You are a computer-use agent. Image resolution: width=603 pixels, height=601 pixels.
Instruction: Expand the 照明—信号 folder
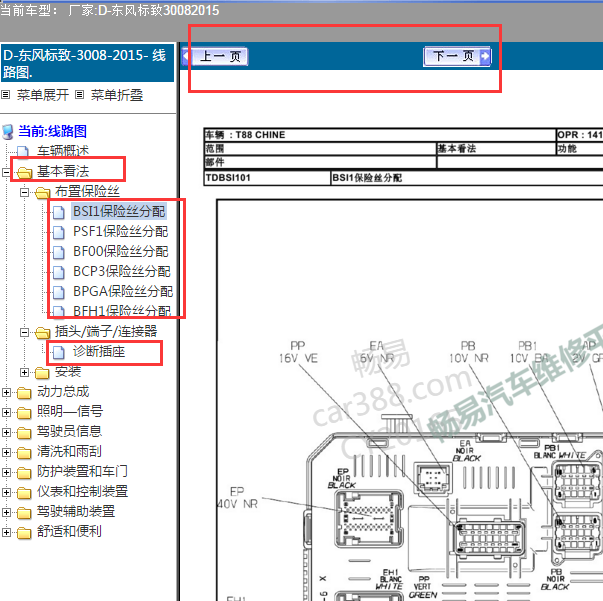tap(6, 412)
